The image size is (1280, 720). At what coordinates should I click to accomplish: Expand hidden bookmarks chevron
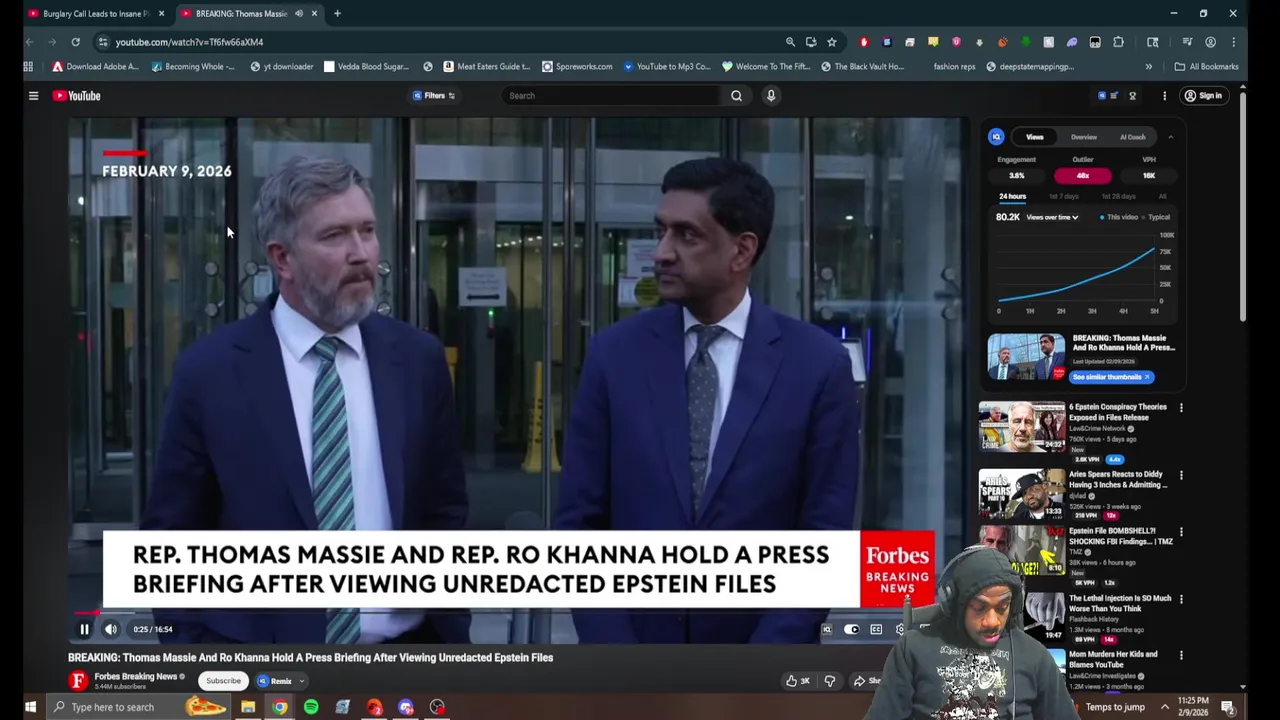pyautogui.click(x=1148, y=67)
